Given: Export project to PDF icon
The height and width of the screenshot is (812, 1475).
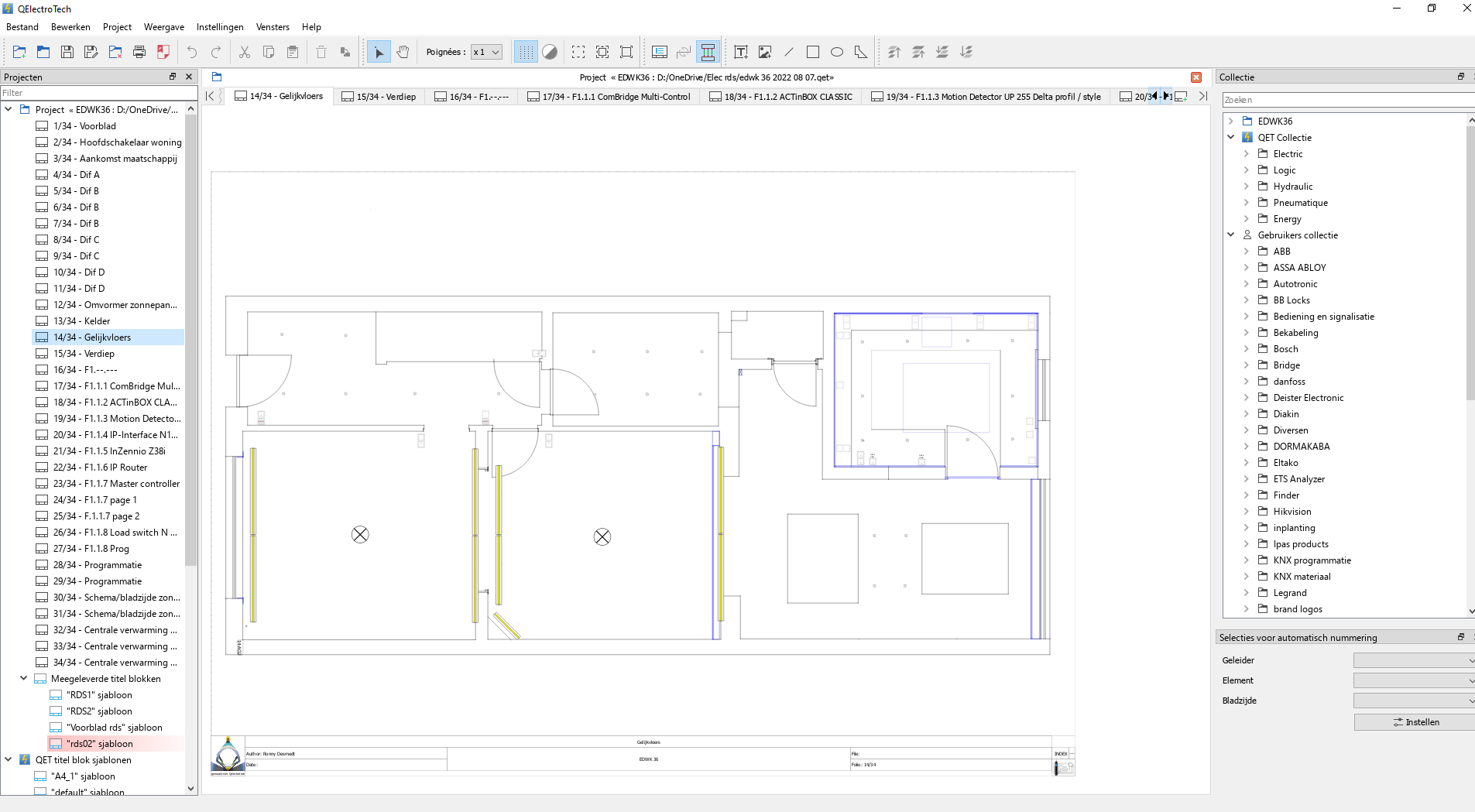Looking at the screenshot, I should point(163,52).
